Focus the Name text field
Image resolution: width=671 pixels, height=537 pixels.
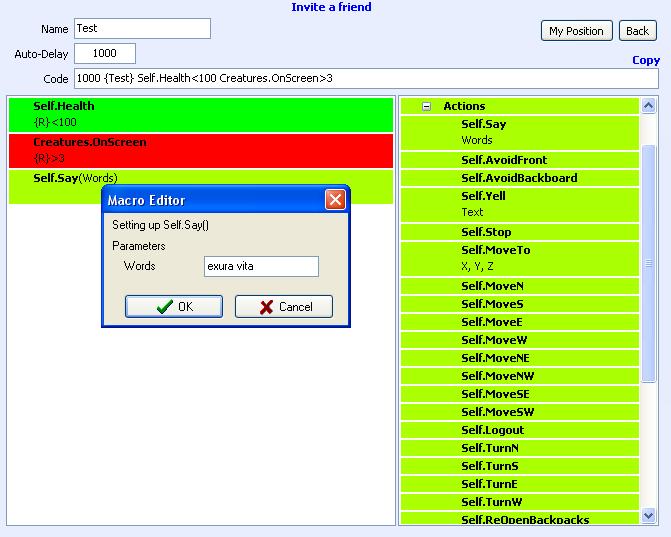click(141, 29)
